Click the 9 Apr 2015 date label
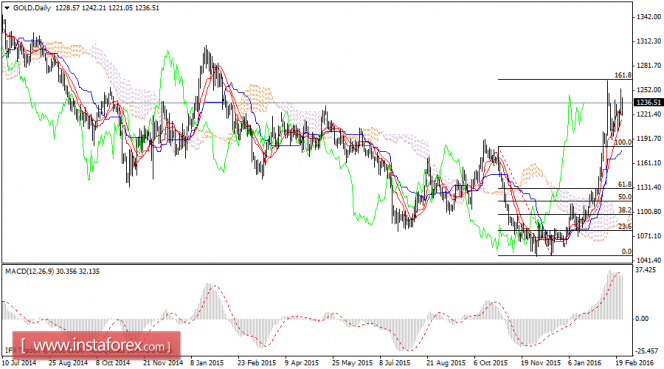 [302, 363]
